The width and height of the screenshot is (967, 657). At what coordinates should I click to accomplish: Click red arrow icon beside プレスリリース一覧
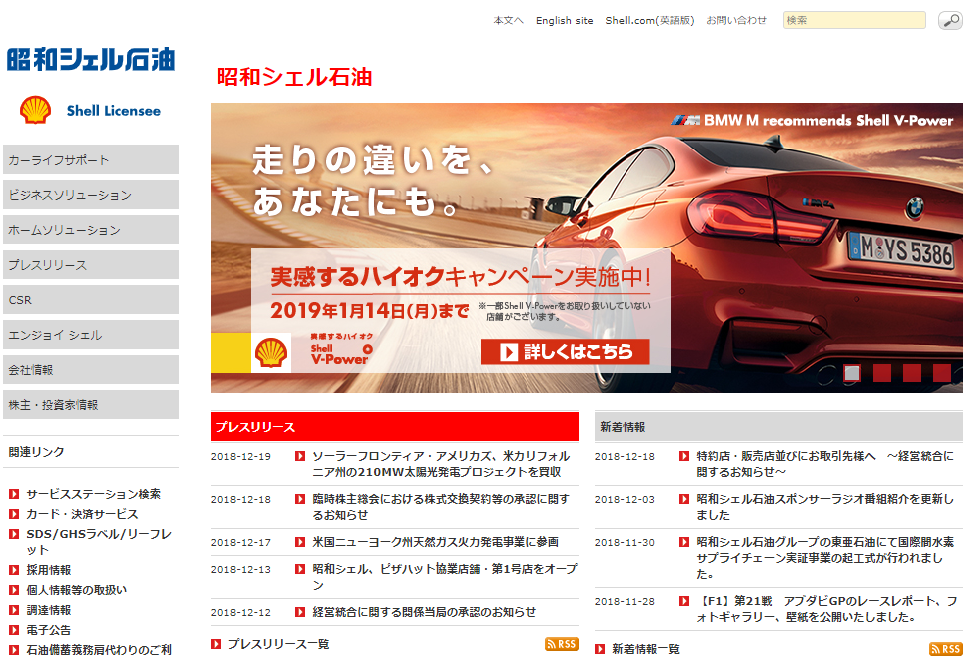click(x=216, y=644)
